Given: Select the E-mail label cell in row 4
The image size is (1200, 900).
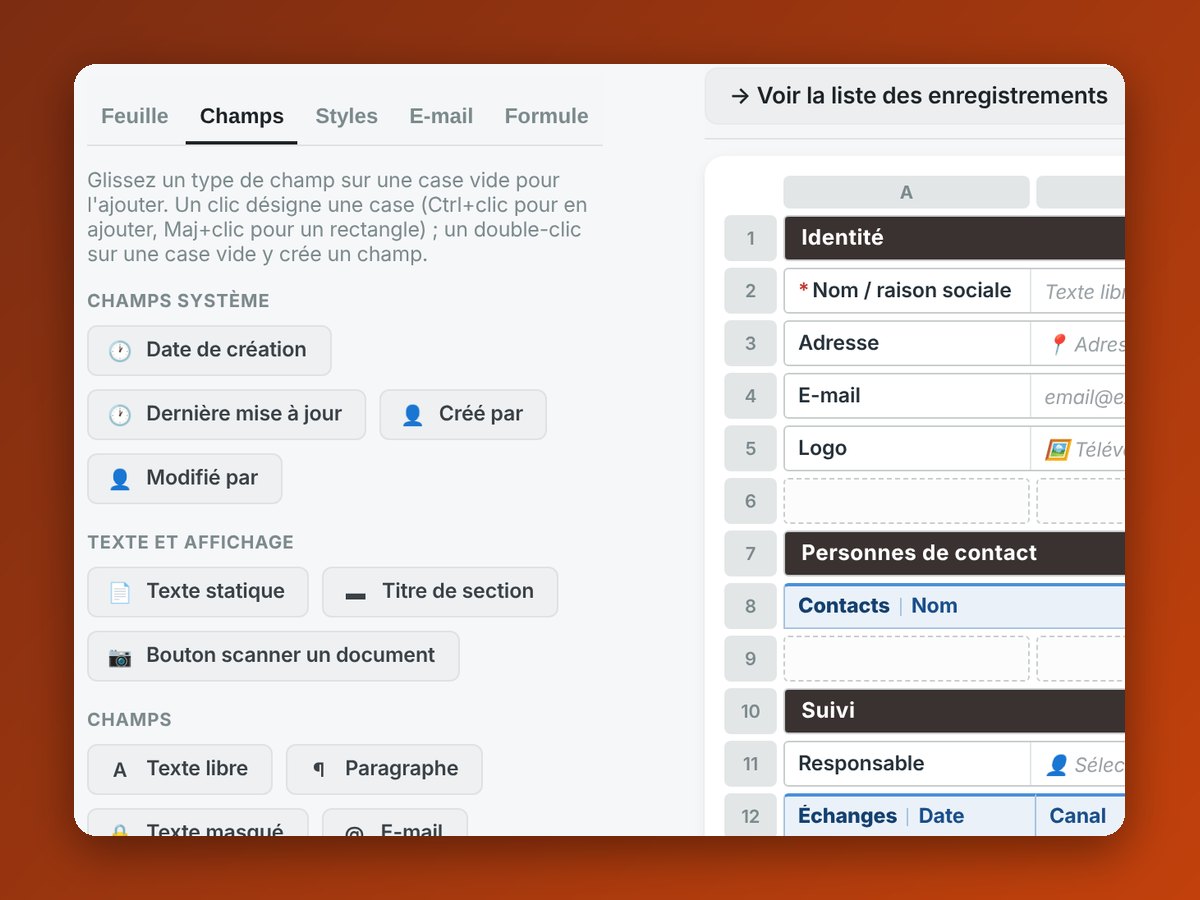Looking at the screenshot, I should 906,396.
